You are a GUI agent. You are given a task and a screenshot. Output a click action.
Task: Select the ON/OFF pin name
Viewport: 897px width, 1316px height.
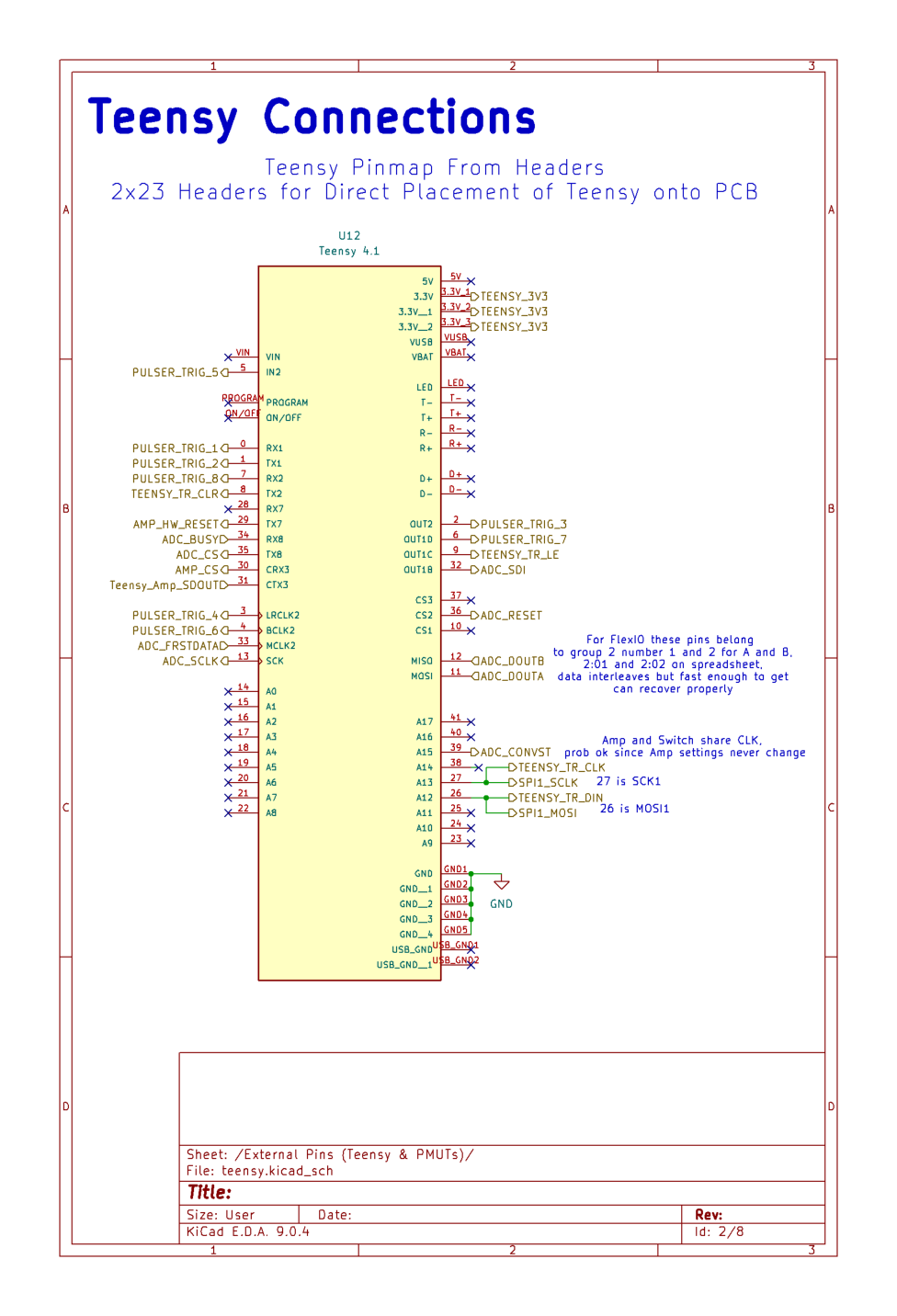[x=284, y=418]
